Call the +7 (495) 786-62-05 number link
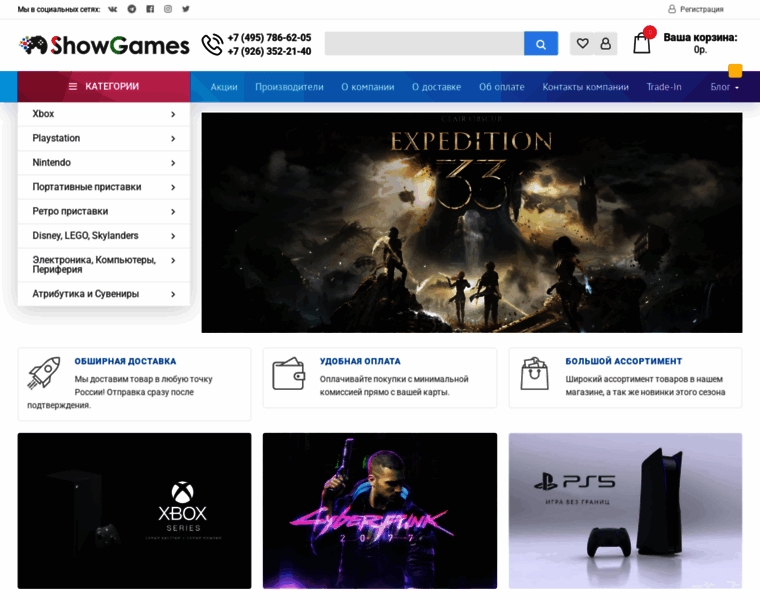Screen dimensions: 760x600 pos(269,38)
